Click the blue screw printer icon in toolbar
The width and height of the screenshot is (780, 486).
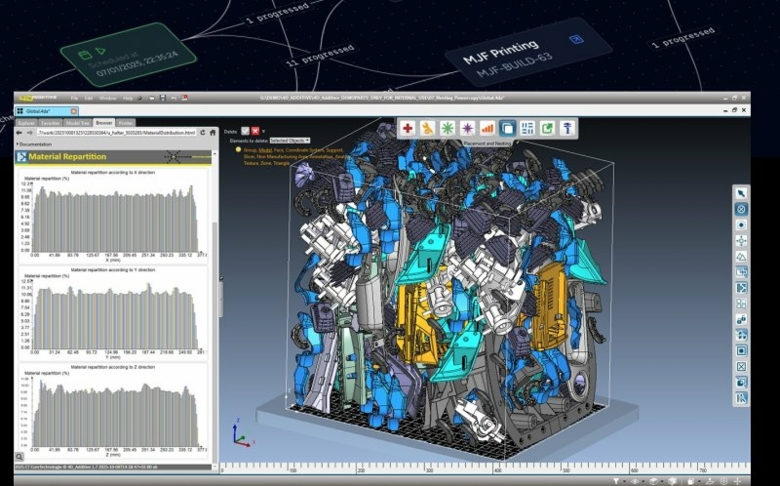click(x=567, y=128)
